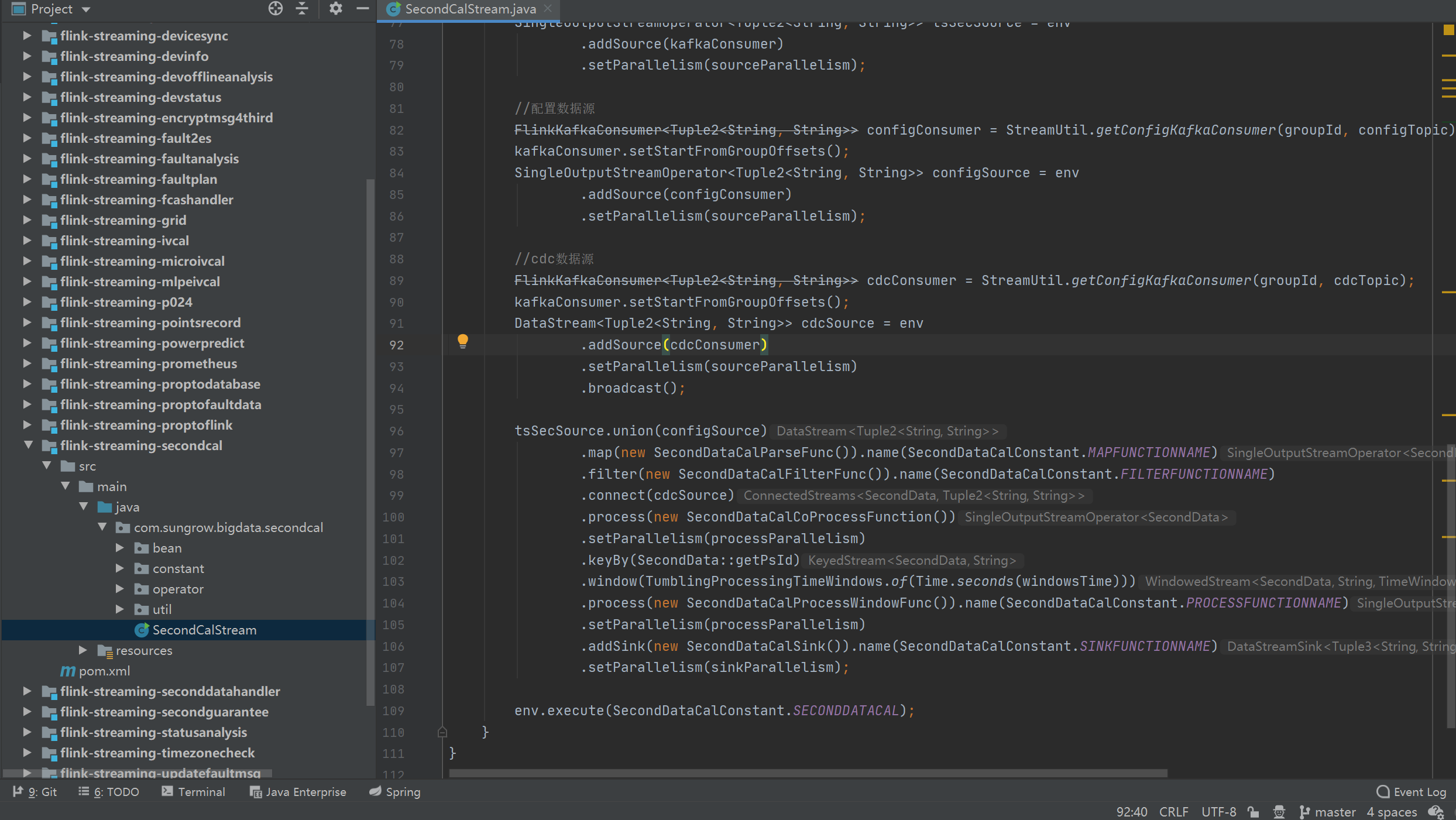This screenshot has width=1456, height=820.
Task: Click getConfigKafkaConsumer on line 82
Action: click(x=1186, y=130)
